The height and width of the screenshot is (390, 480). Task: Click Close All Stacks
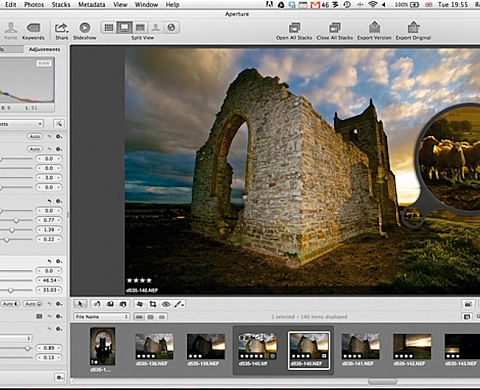335,31
